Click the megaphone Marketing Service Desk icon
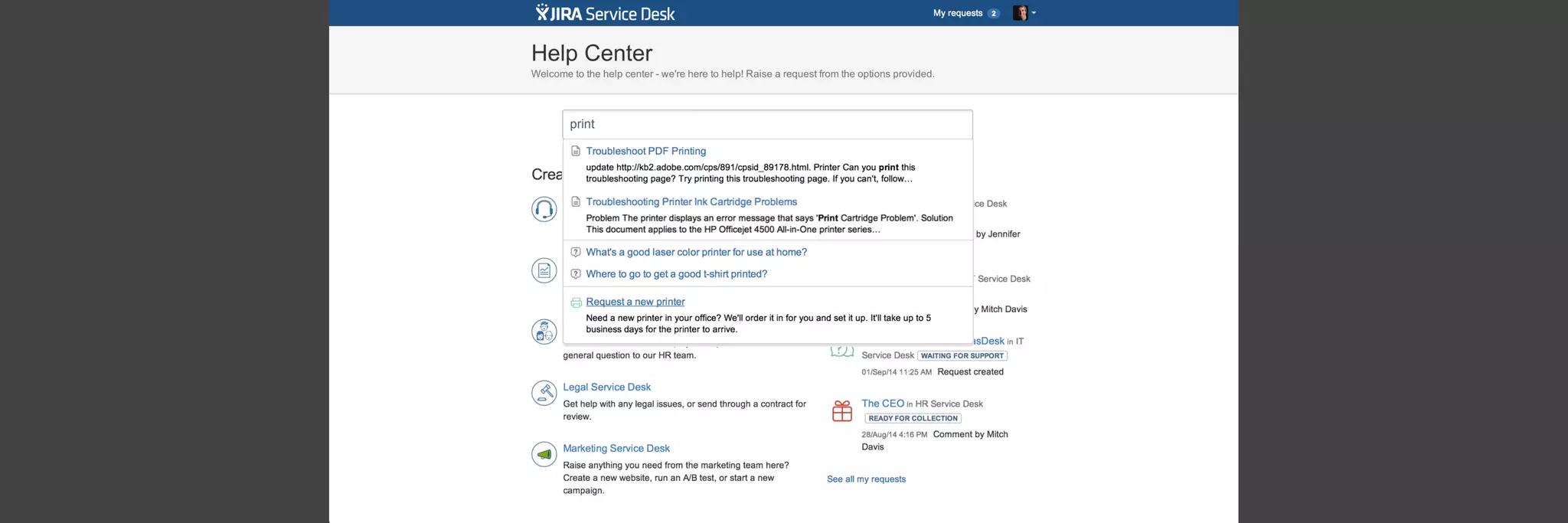This screenshot has width=1568, height=523. (544, 454)
